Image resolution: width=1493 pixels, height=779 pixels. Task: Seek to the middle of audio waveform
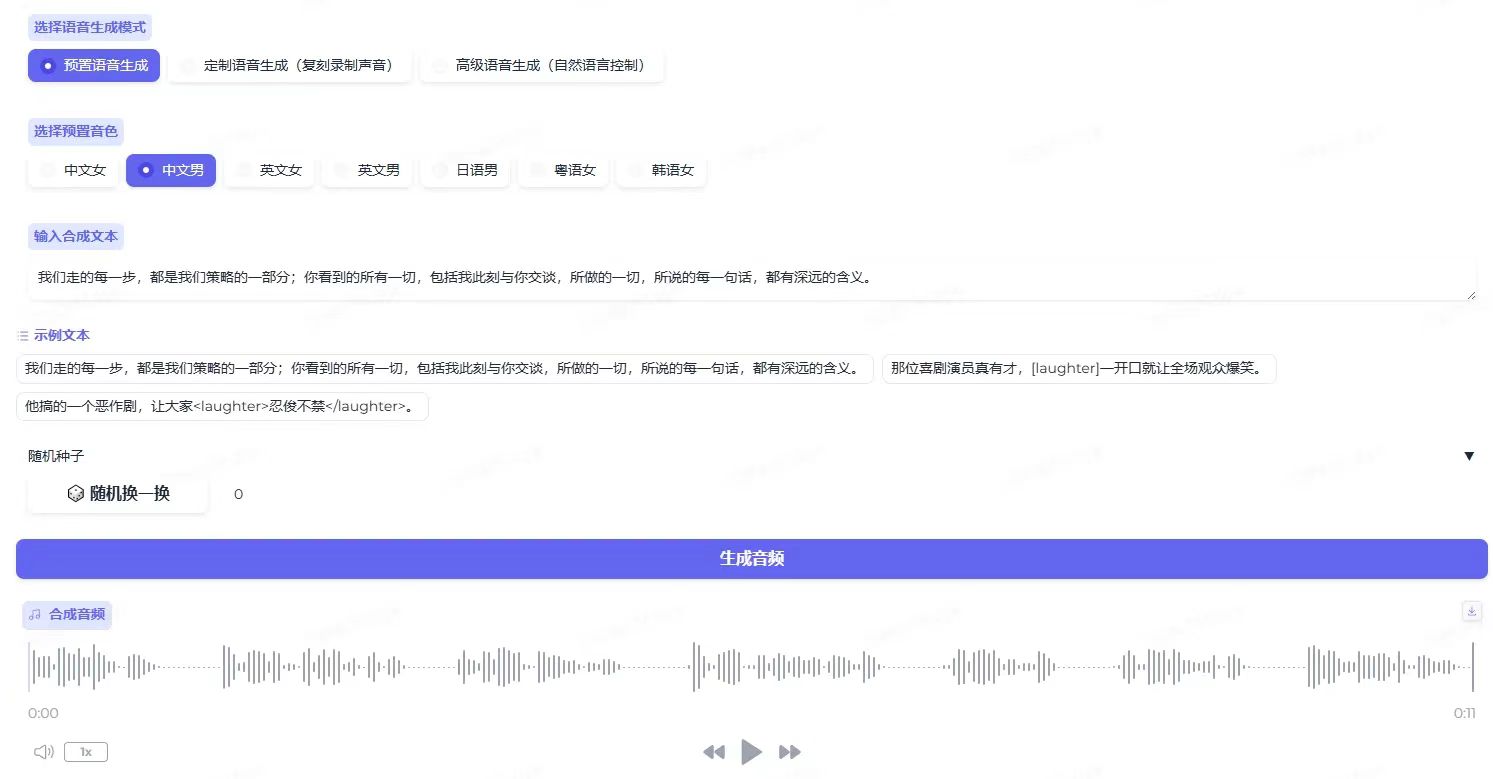750,666
